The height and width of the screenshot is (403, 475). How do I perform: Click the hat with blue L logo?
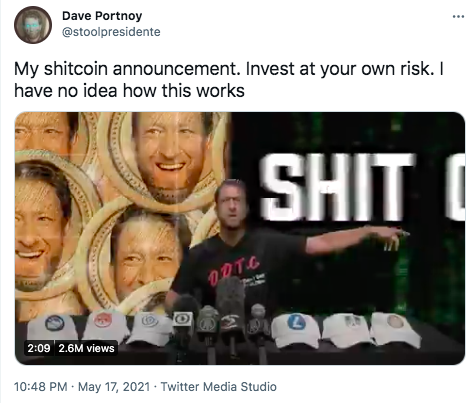tap(296, 329)
